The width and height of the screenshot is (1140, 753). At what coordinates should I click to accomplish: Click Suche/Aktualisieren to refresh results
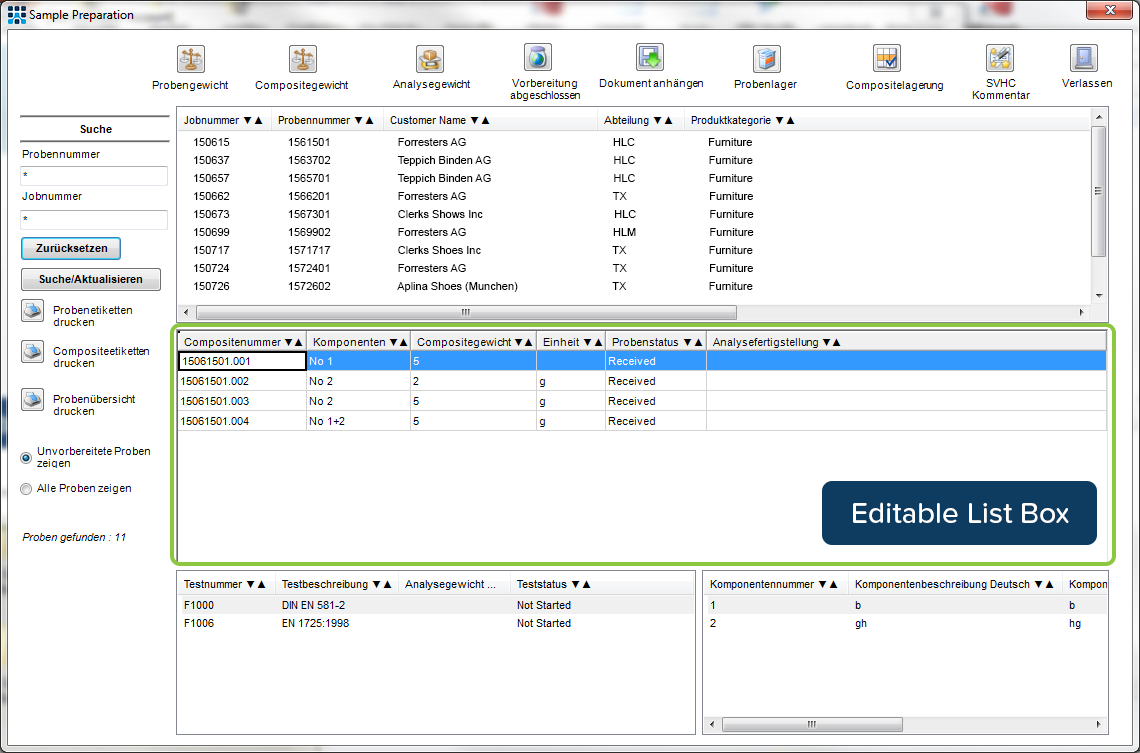90,279
